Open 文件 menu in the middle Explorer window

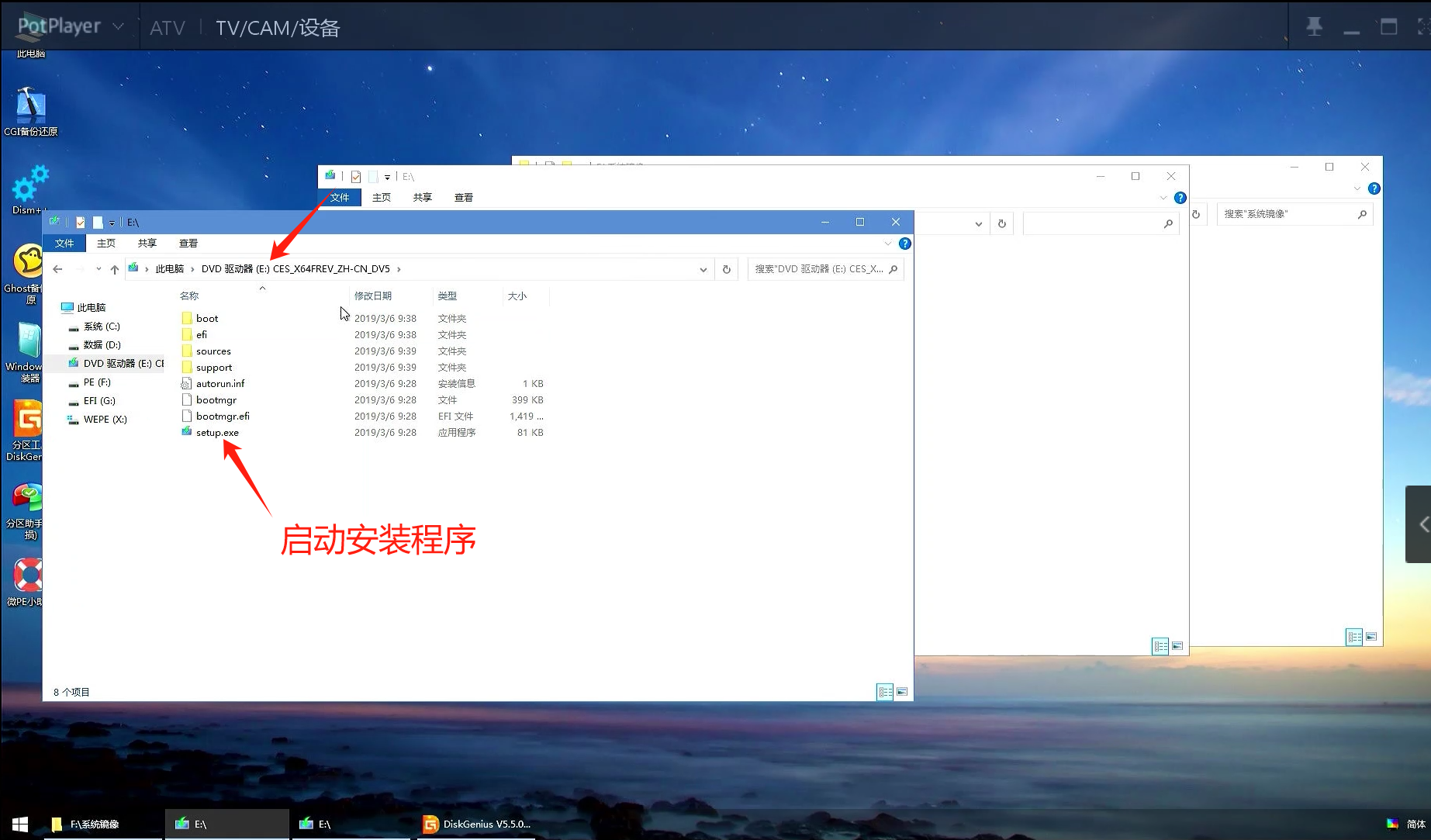coord(340,198)
